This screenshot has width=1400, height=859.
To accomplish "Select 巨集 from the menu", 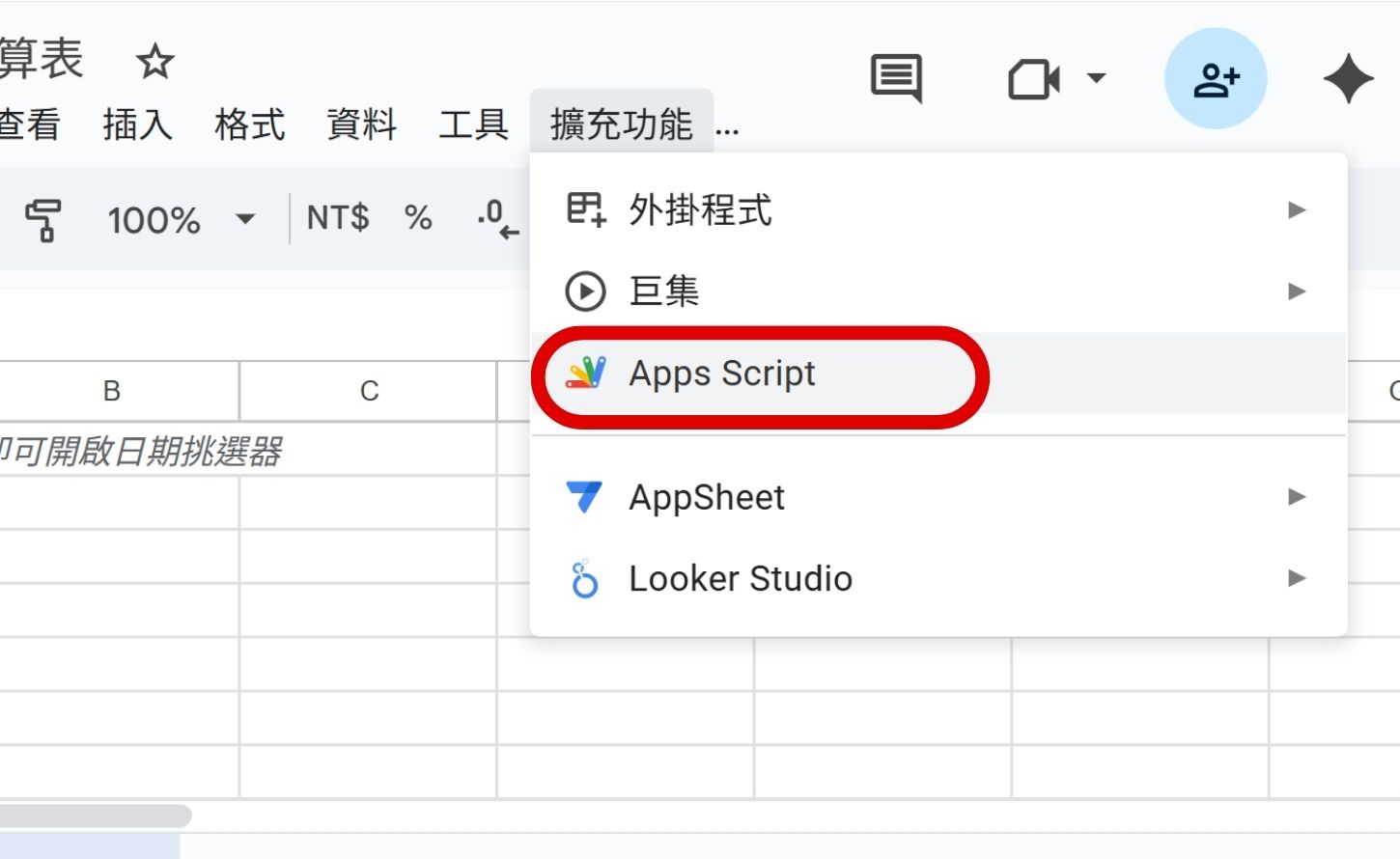I will point(663,291).
